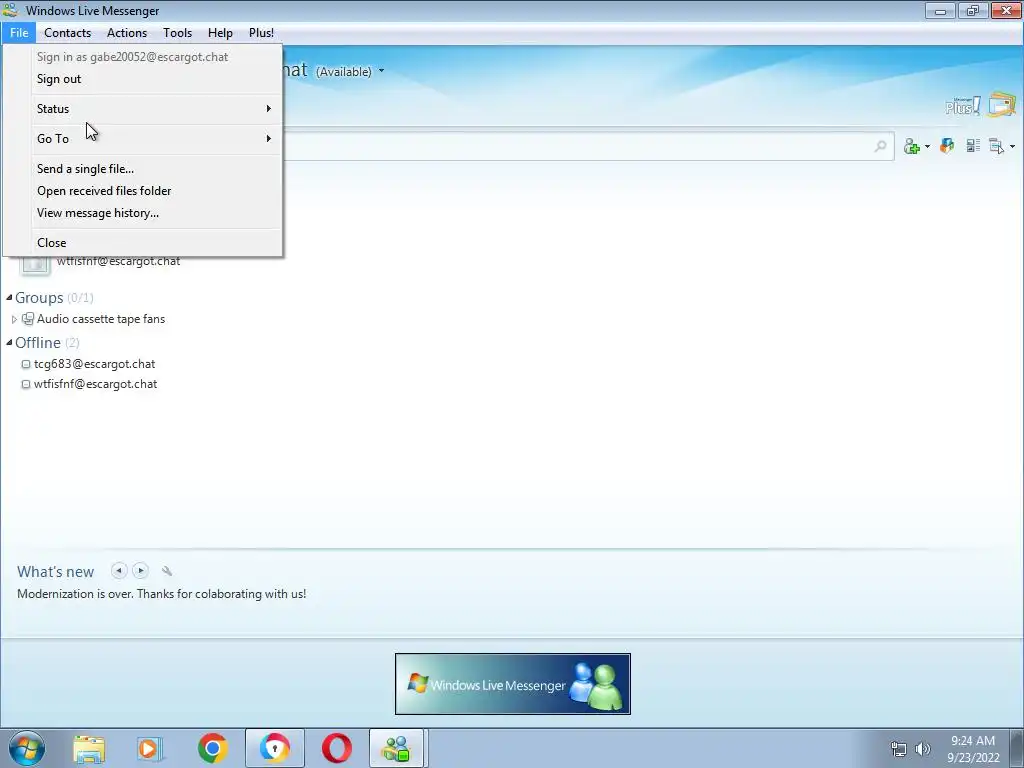Click the network tray icon

pyautogui.click(x=899, y=749)
